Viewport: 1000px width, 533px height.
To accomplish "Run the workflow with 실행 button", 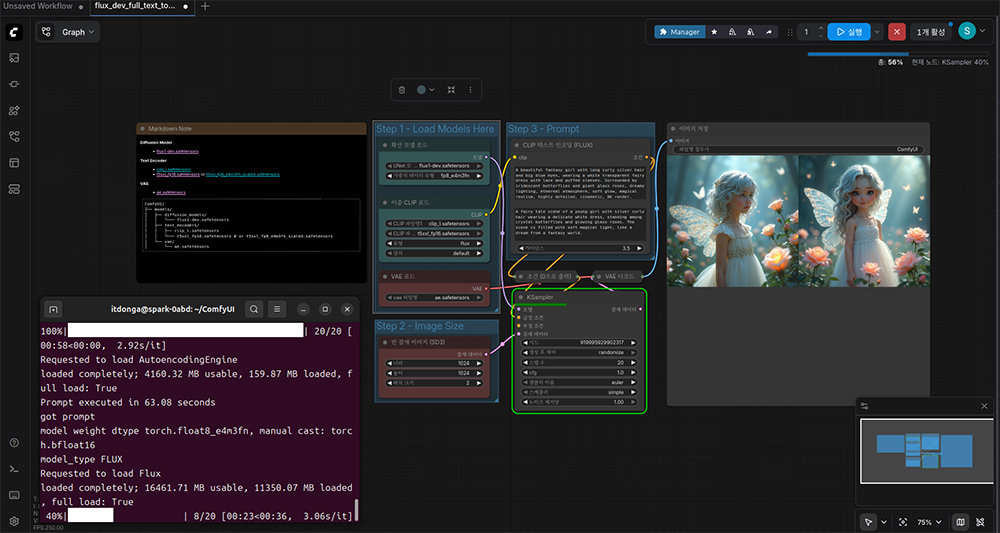I will (x=849, y=32).
